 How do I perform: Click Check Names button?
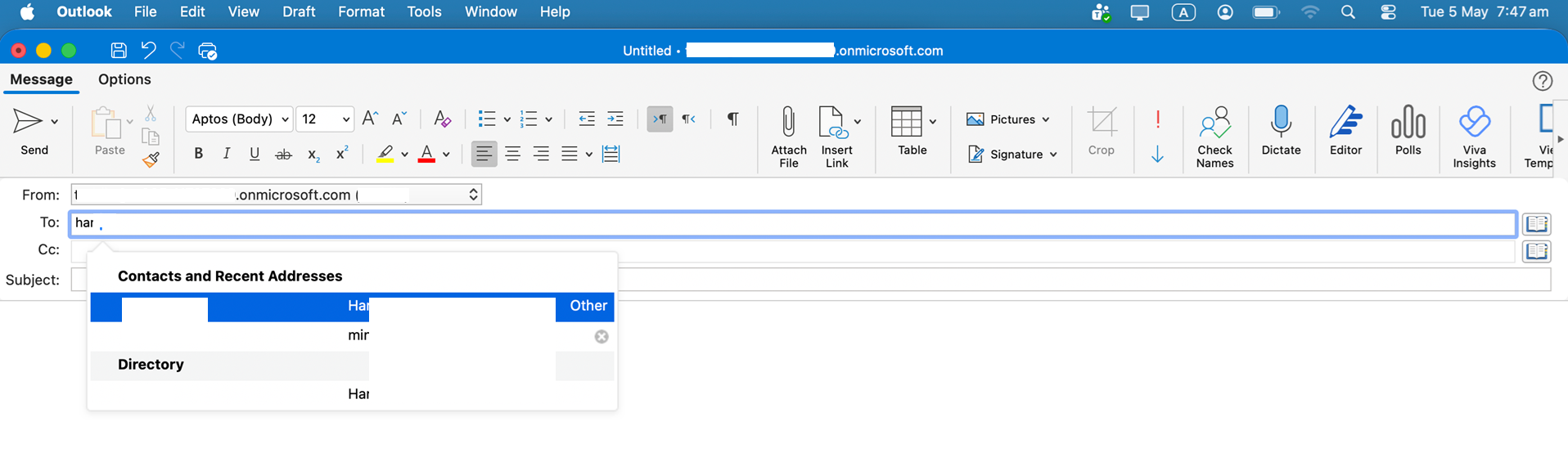pos(1214,137)
